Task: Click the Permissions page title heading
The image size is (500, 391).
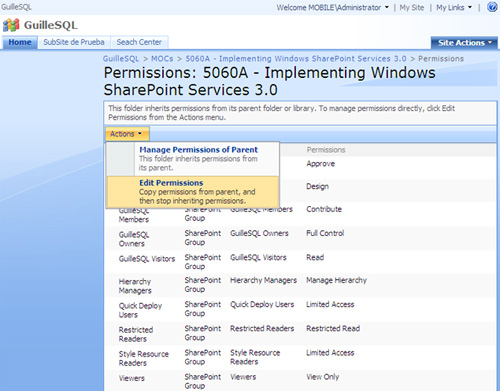Action: [x=269, y=81]
